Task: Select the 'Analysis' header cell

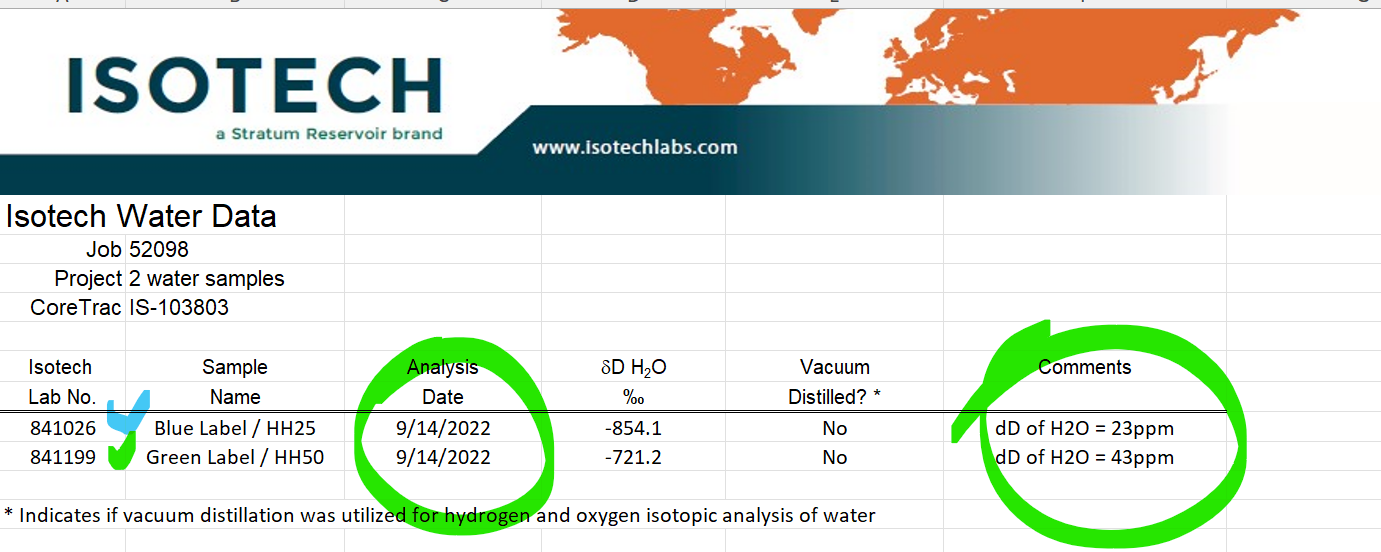Action: point(443,367)
